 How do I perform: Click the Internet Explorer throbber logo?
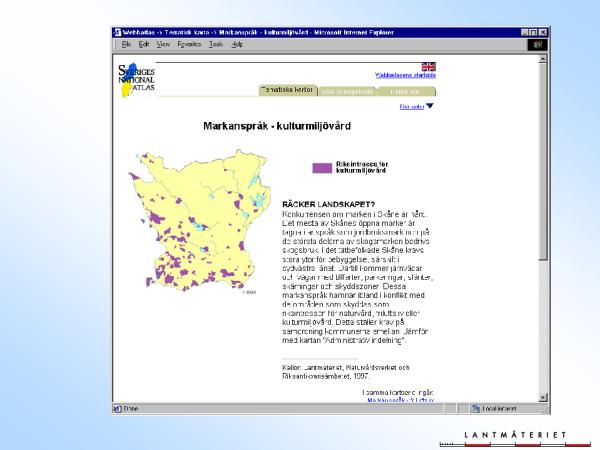click(x=536, y=45)
